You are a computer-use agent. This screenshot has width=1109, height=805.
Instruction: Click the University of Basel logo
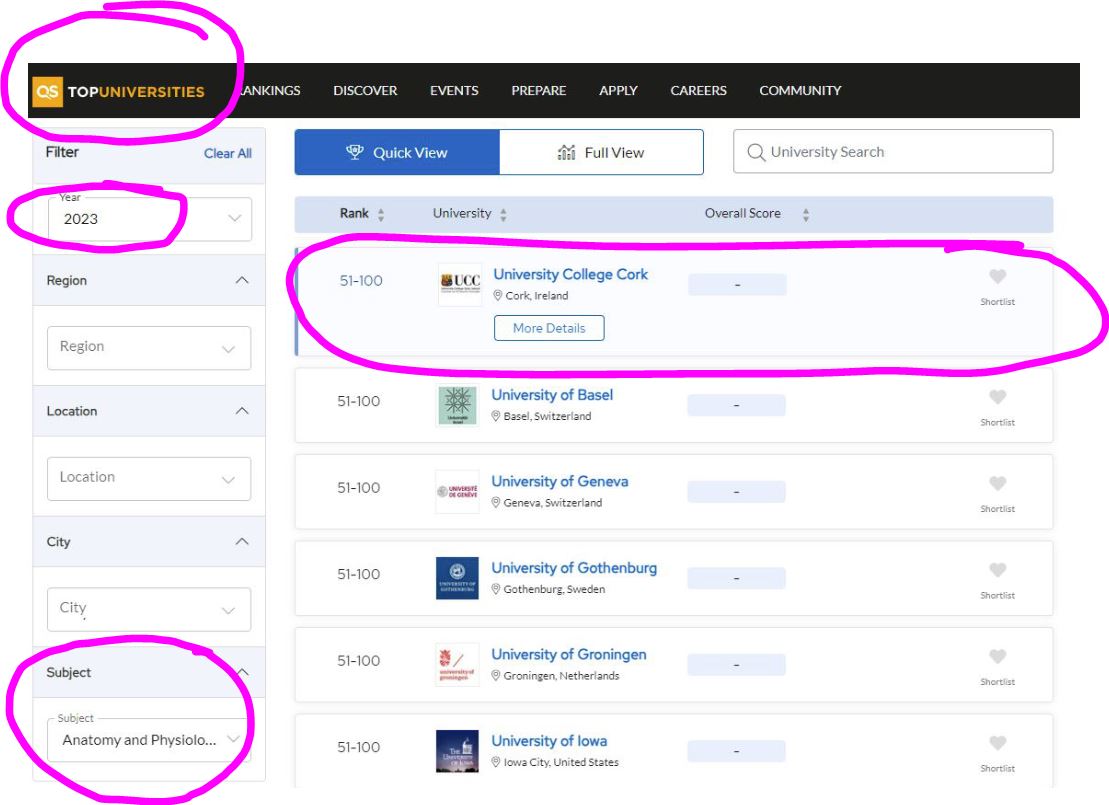[457, 405]
